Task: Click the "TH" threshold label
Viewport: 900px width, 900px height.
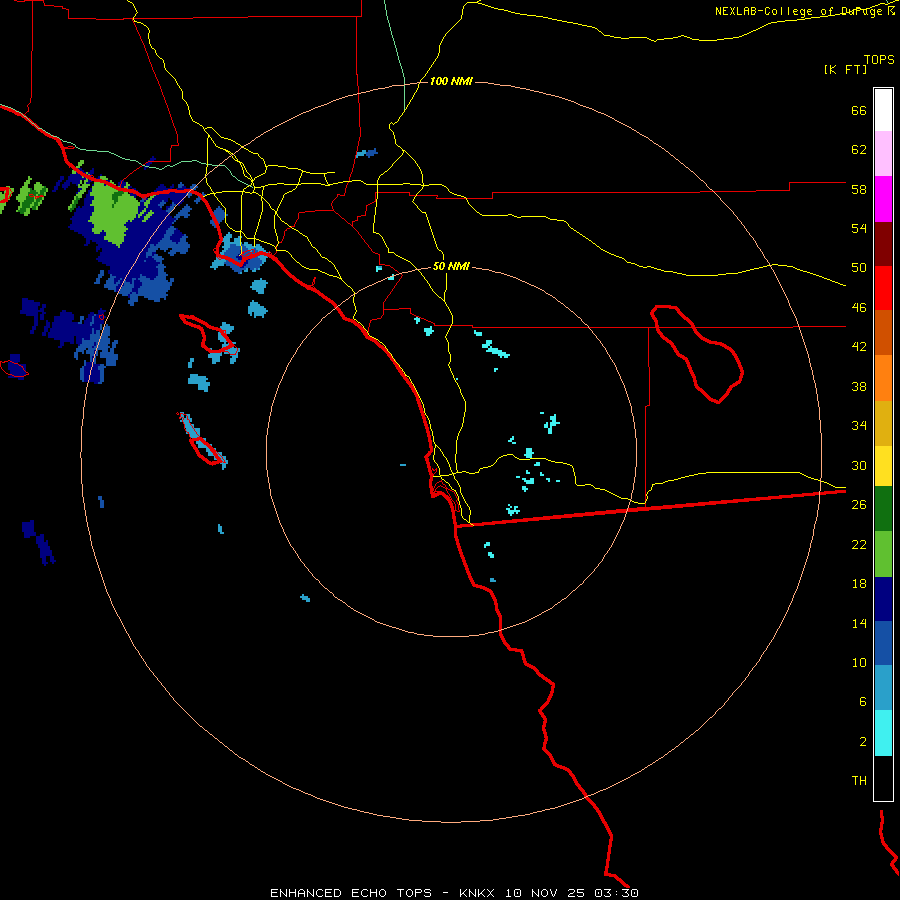Action: coord(859,781)
